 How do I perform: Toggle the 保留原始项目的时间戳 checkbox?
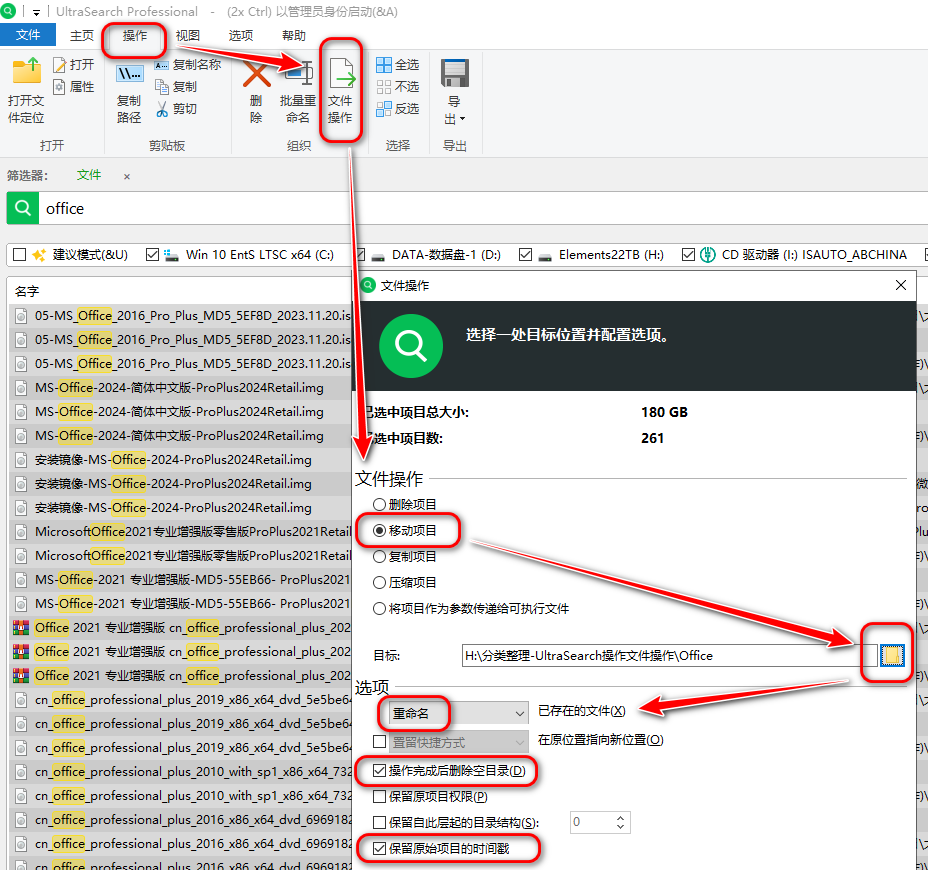pyautogui.click(x=379, y=849)
